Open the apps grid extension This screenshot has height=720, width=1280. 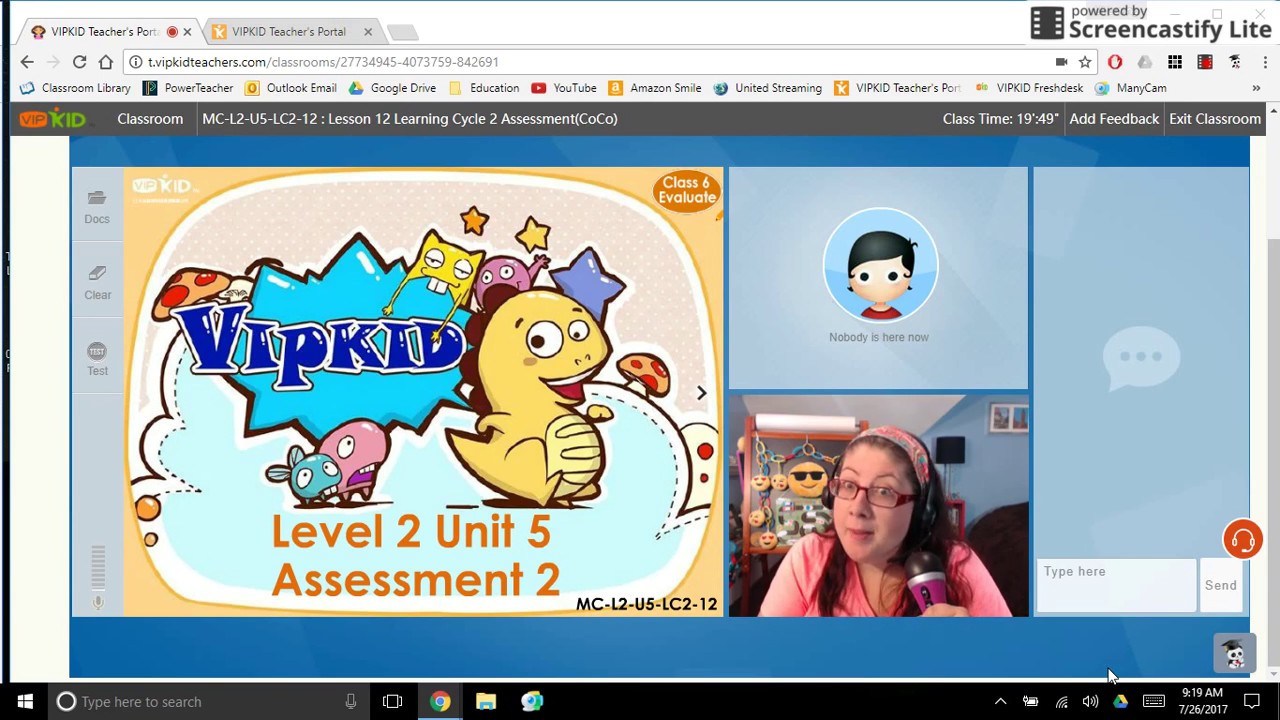1175,62
